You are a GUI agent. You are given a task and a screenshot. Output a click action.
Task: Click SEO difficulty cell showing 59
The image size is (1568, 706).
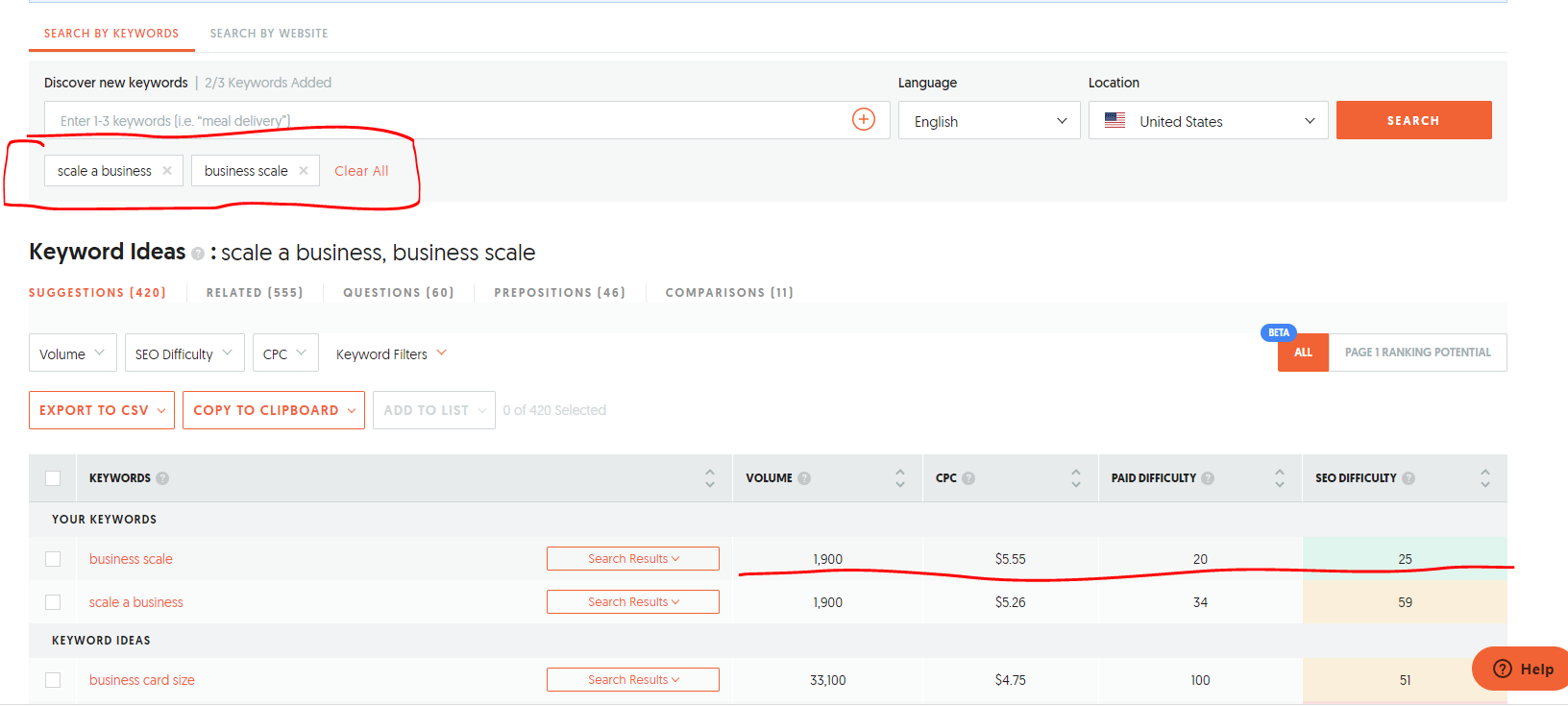(x=1405, y=602)
